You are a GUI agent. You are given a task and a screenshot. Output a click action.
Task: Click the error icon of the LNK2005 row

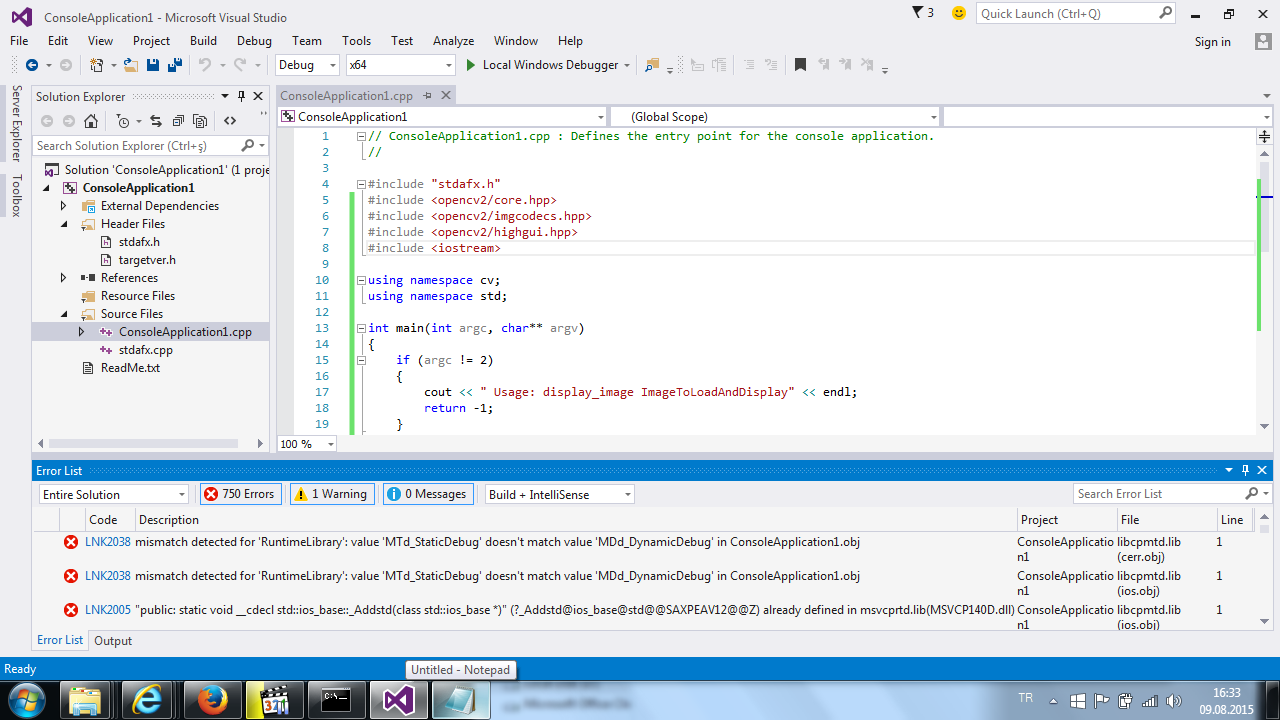[x=71, y=610]
